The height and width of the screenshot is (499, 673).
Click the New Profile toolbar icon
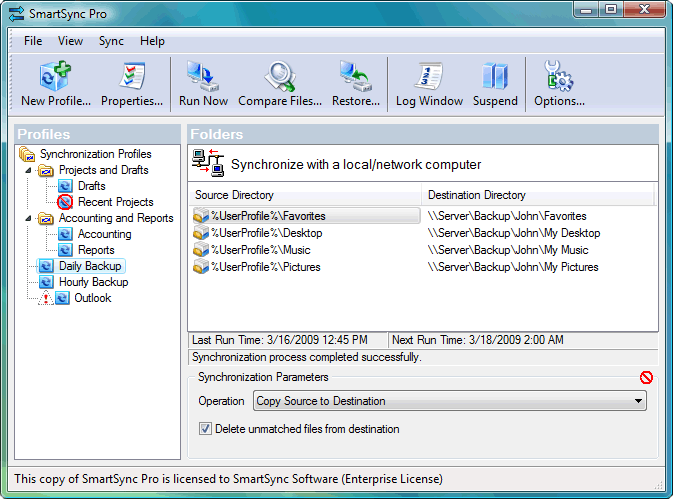55,78
